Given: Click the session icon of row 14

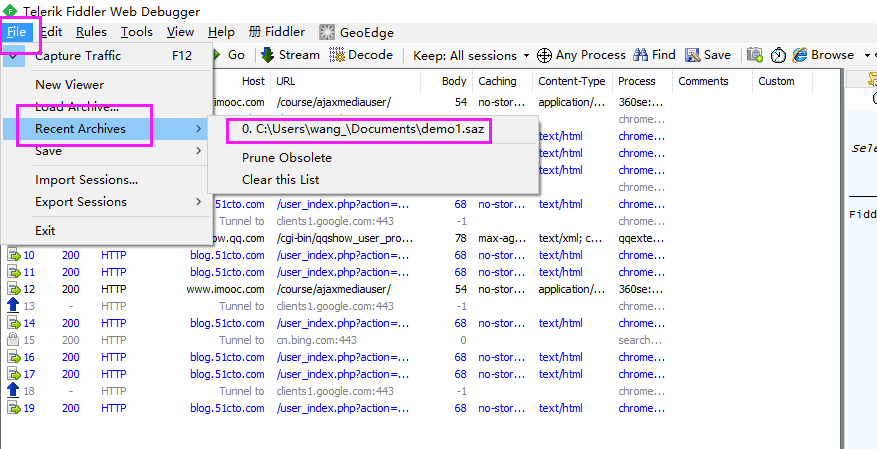Looking at the screenshot, I should click(13, 323).
